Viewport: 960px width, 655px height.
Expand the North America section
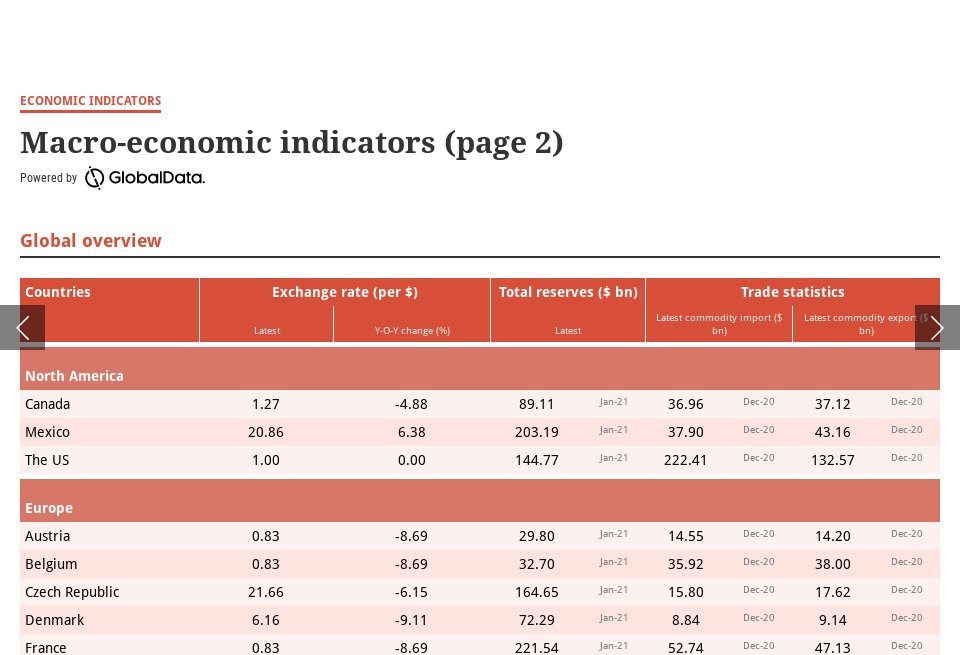[74, 376]
